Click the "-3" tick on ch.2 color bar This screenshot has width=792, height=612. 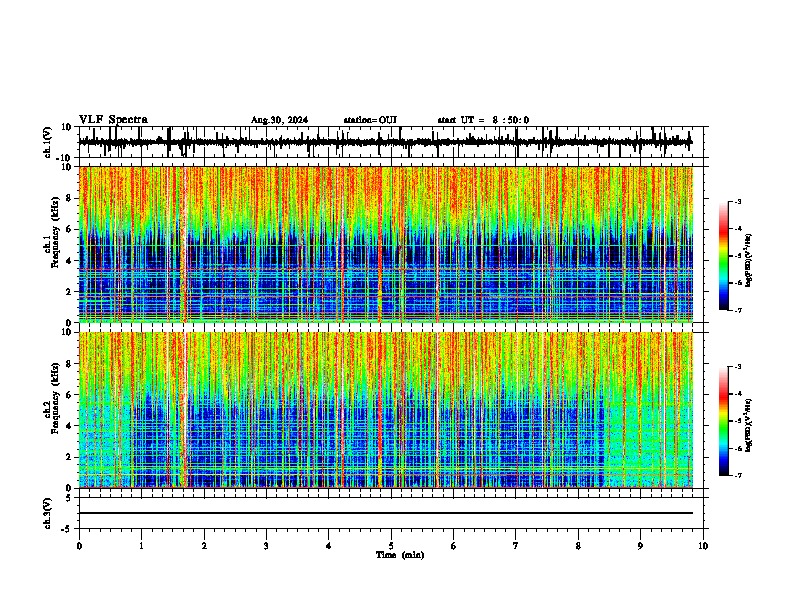click(x=737, y=367)
